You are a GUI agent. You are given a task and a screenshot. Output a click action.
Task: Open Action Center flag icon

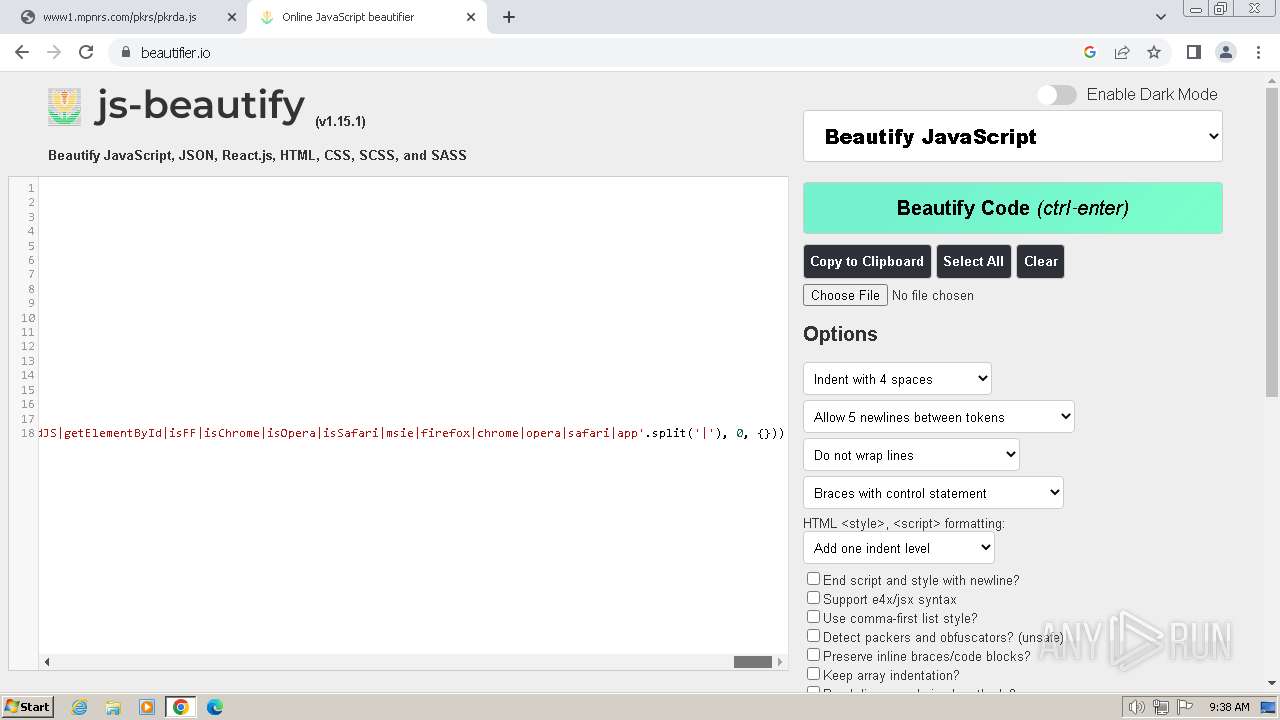tap(1185, 707)
